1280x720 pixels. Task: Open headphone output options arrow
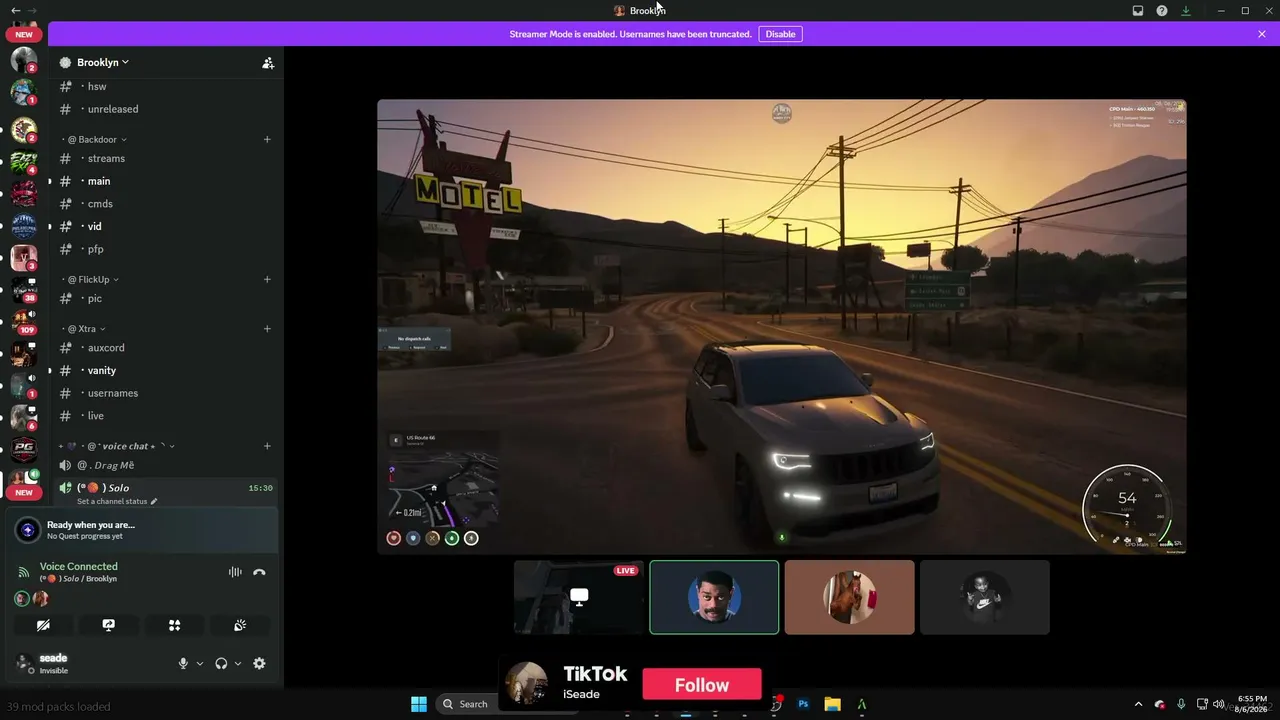tap(237, 663)
